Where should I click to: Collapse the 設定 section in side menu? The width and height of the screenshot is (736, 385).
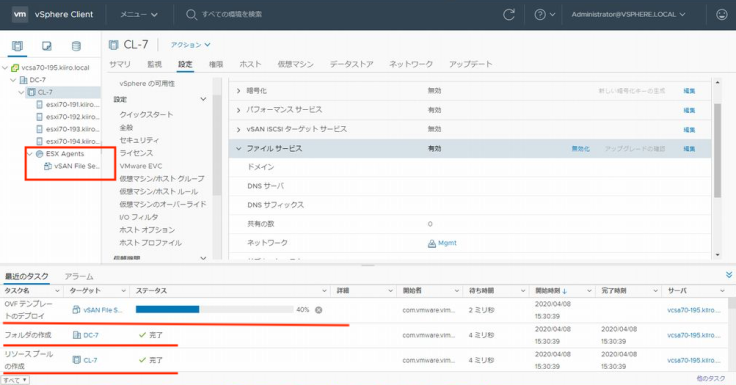203,99
